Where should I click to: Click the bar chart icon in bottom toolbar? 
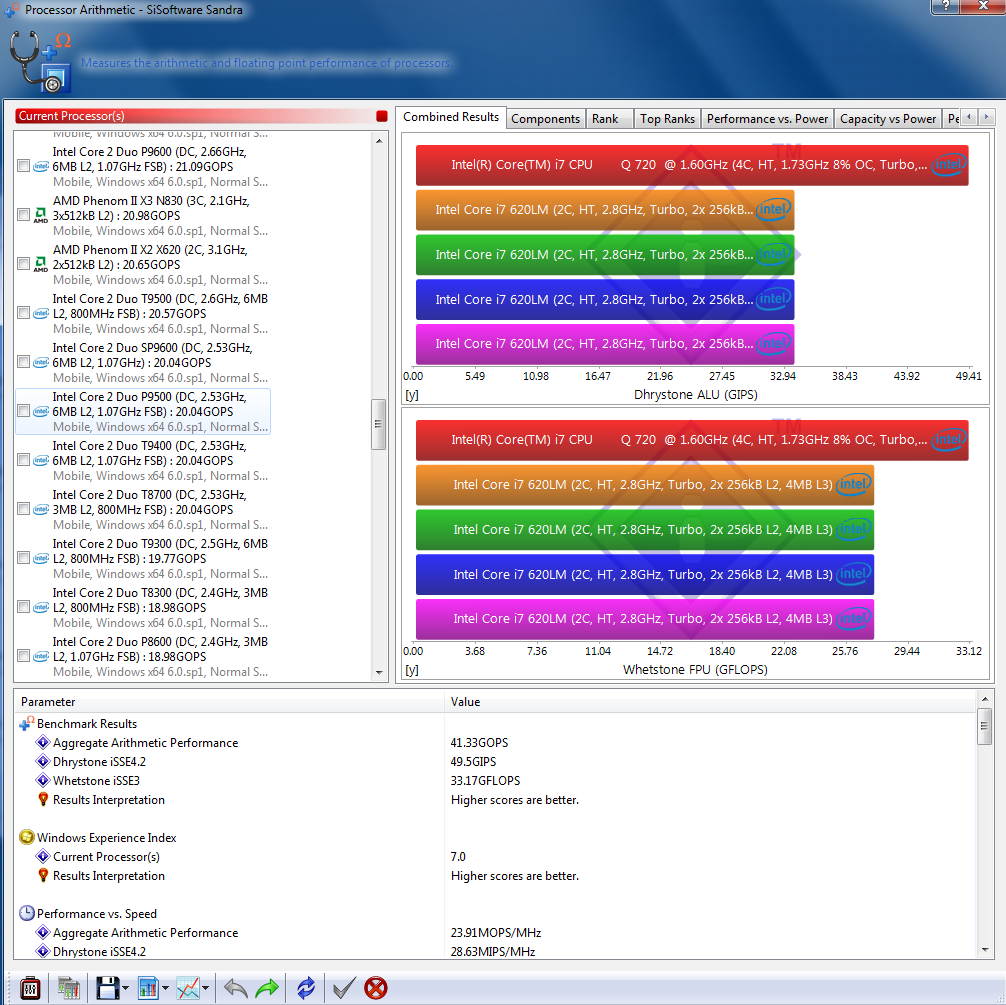coord(148,988)
